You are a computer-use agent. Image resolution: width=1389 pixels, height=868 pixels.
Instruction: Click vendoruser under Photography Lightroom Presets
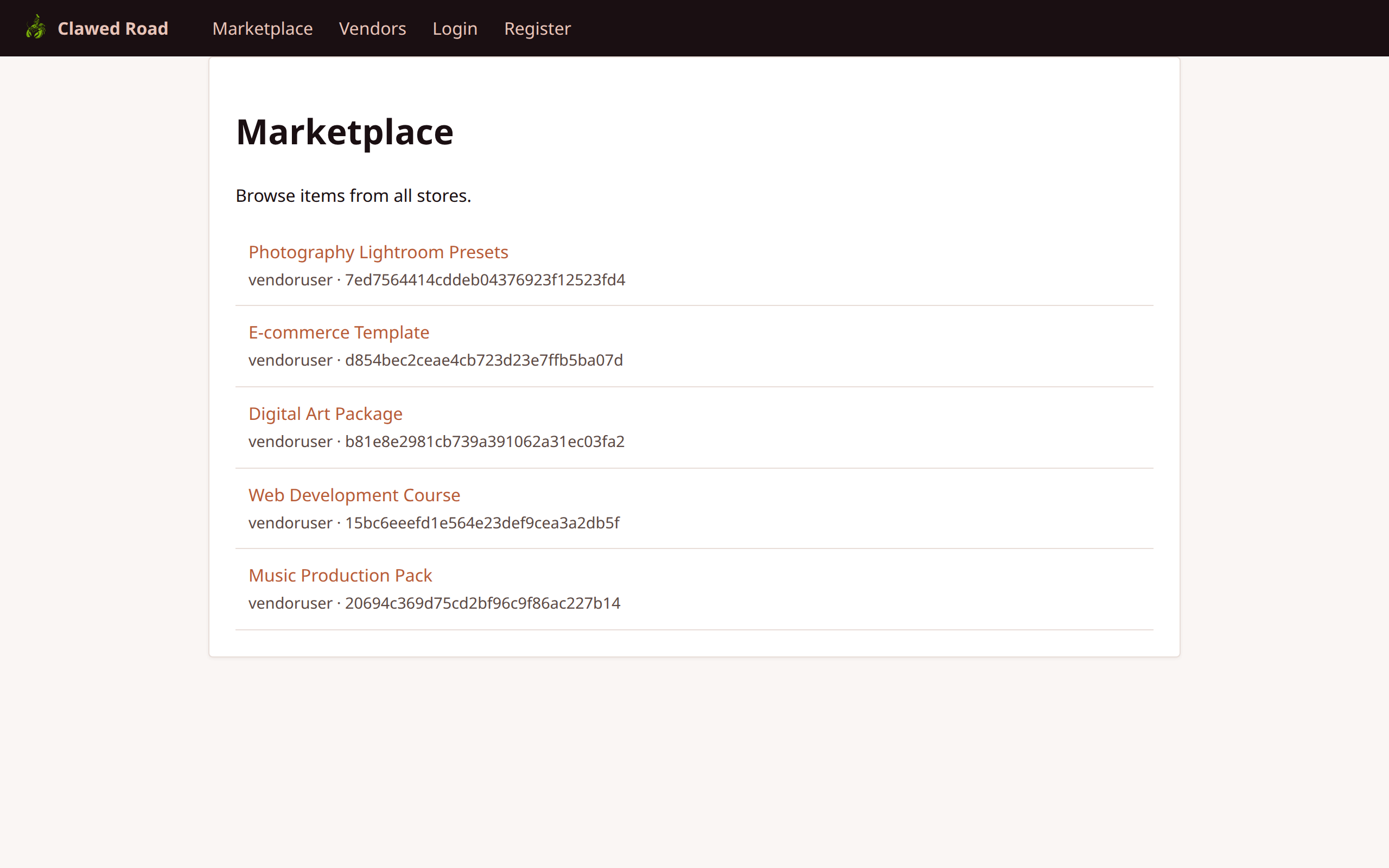pos(290,279)
